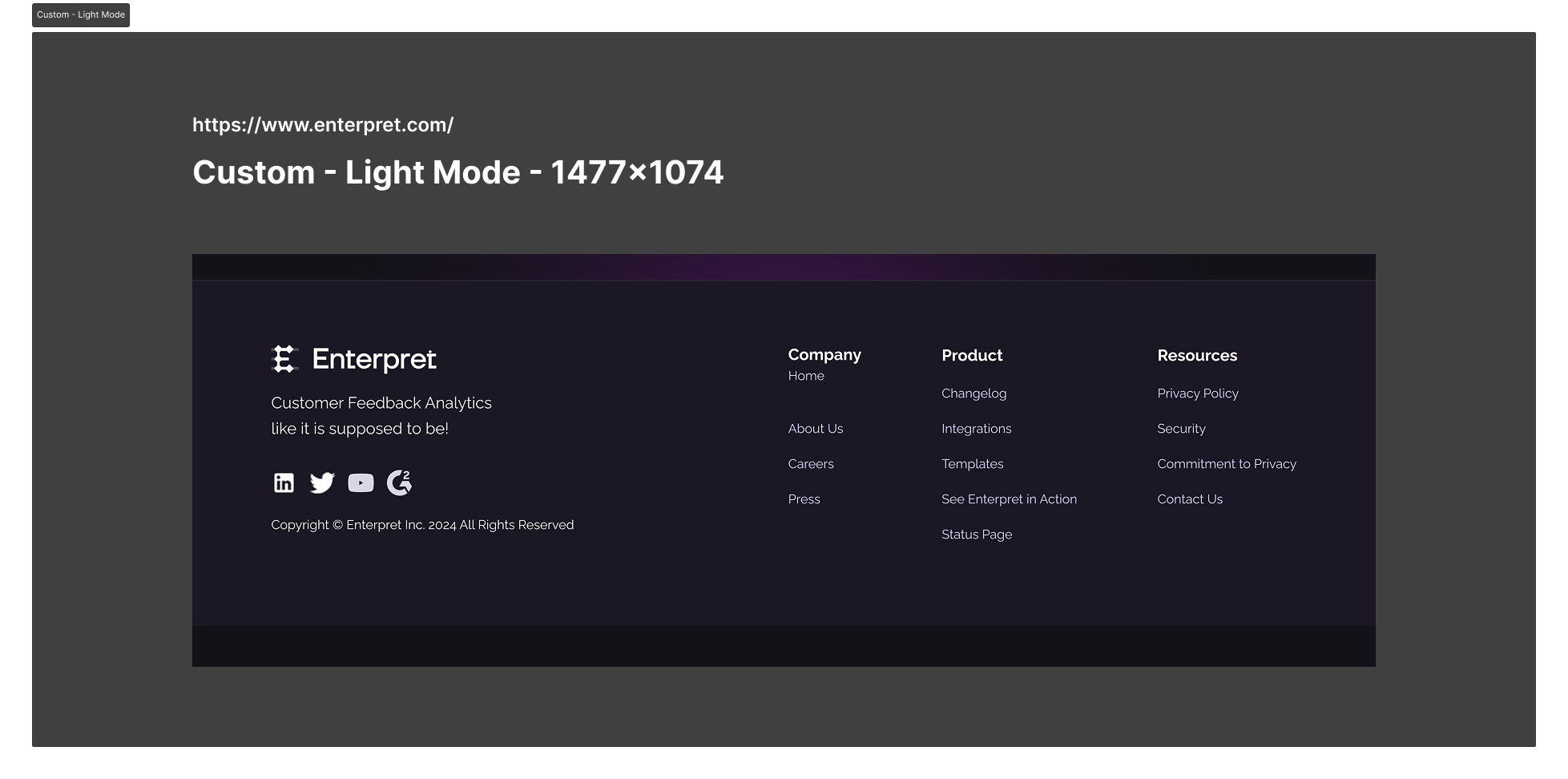
Task: Open the Security link under Resources
Action: 1181,429
